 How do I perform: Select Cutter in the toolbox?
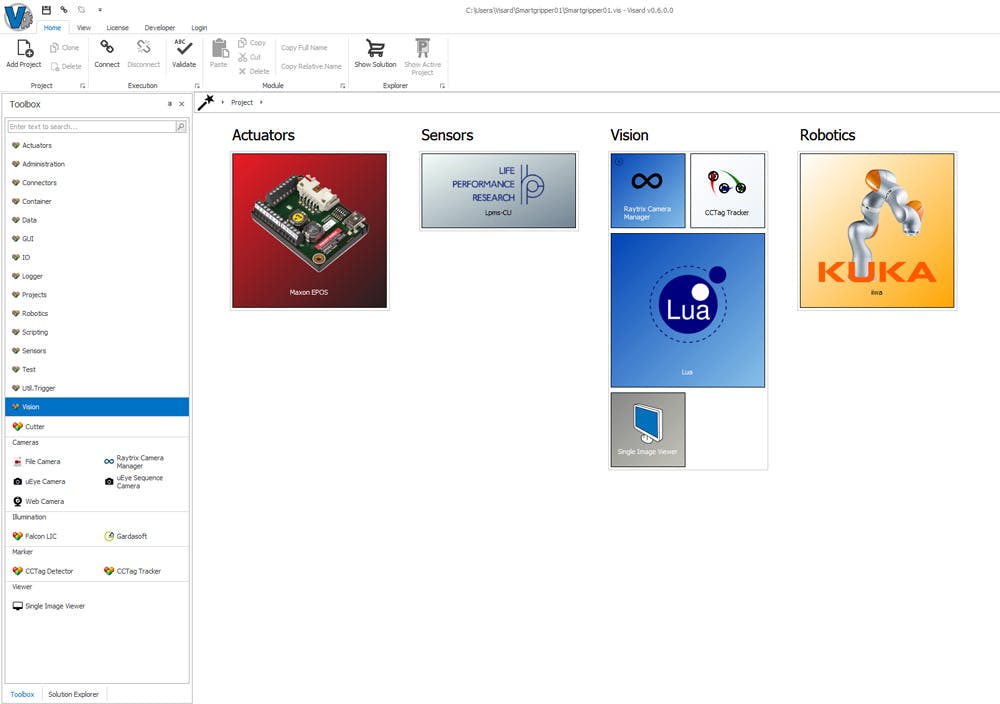[29, 427]
